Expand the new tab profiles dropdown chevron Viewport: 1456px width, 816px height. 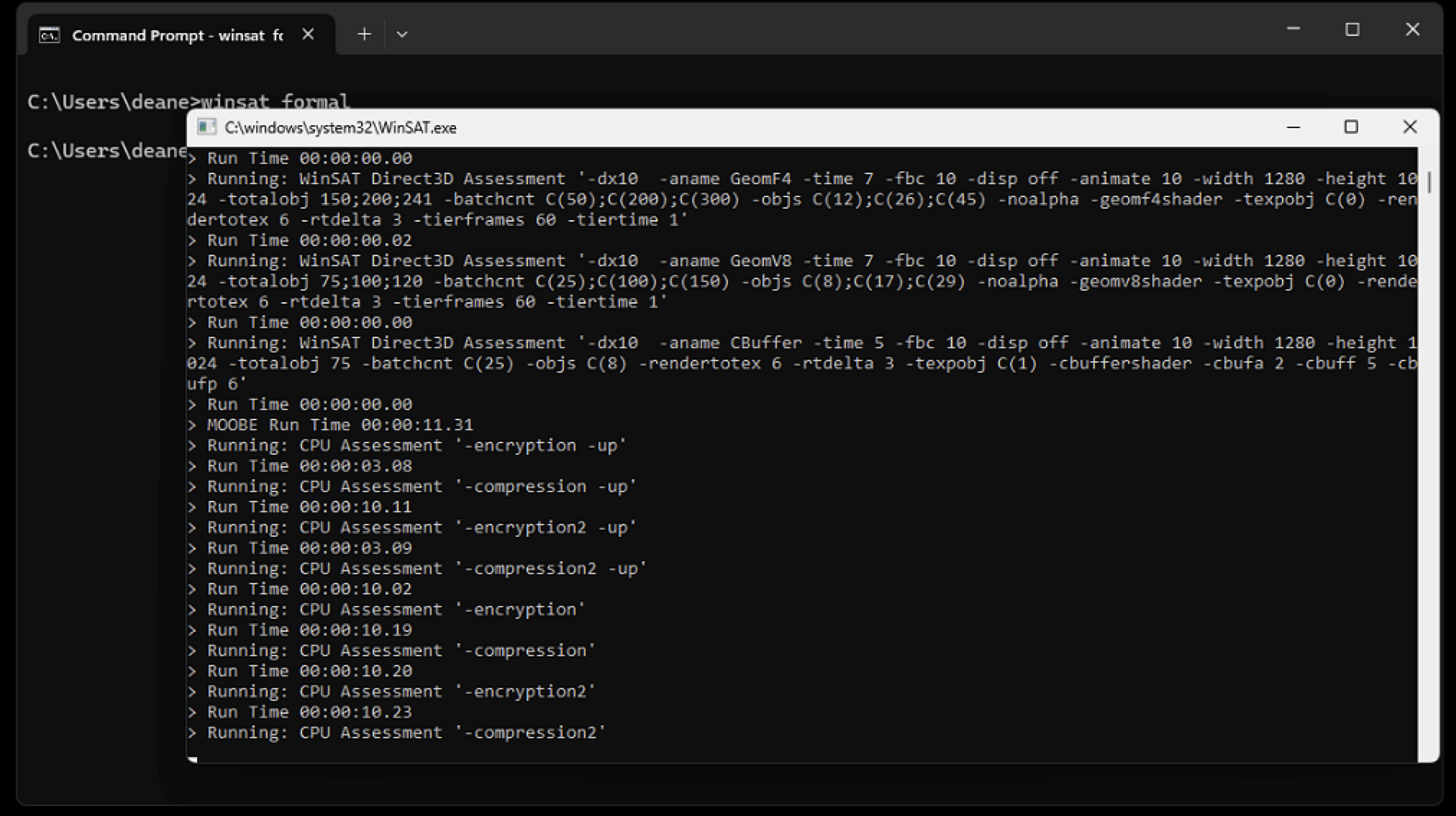click(x=402, y=34)
